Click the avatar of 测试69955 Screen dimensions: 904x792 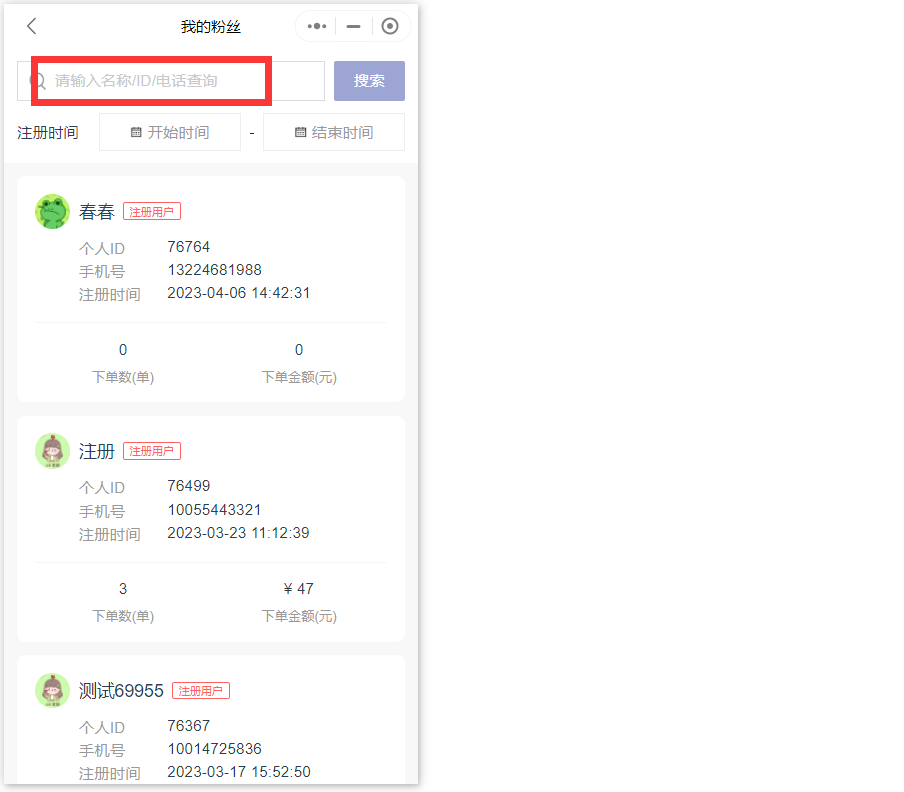point(52,690)
